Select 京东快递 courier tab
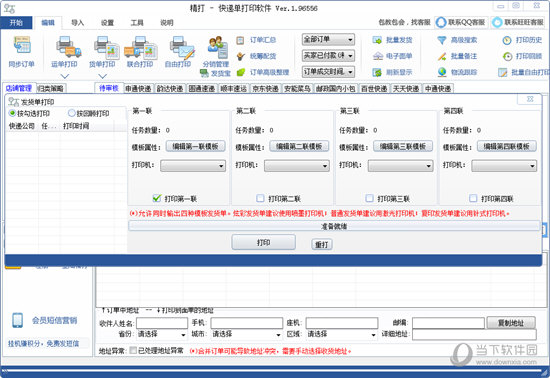The width and height of the screenshot is (550, 378). click(x=266, y=88)
